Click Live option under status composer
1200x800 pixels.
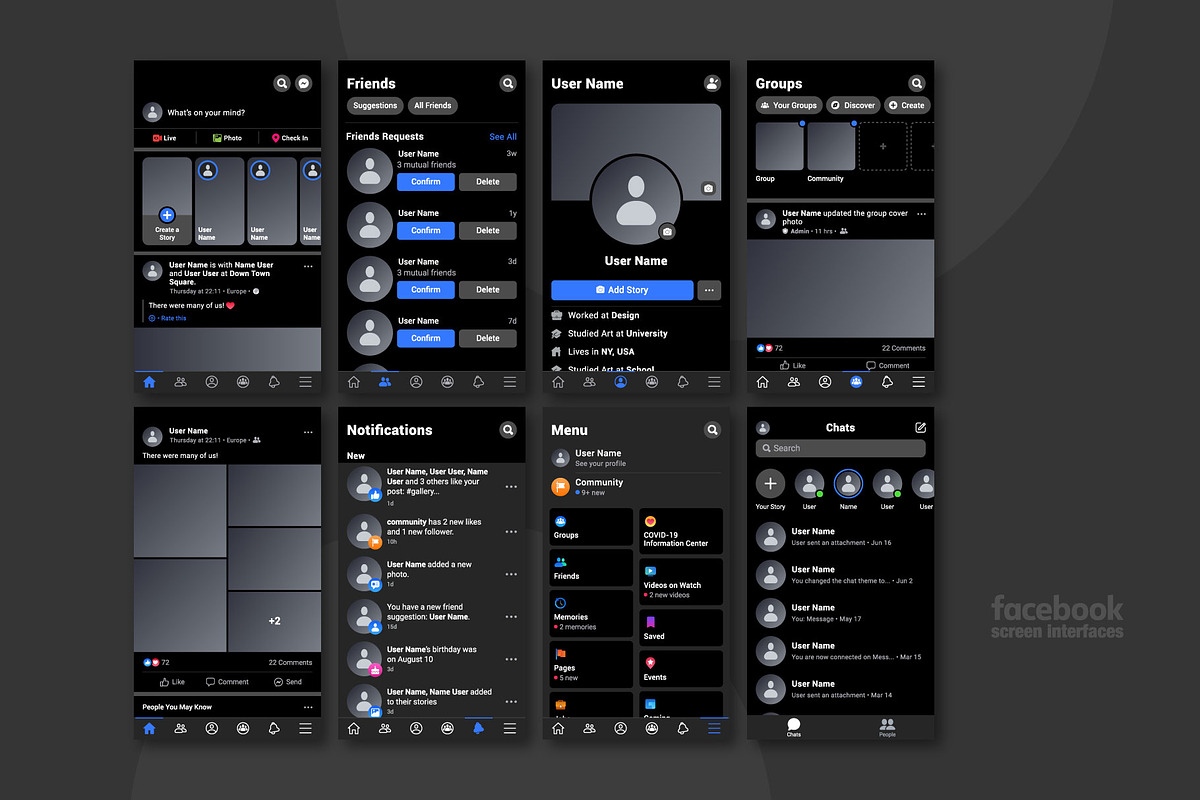click(165, 138)
